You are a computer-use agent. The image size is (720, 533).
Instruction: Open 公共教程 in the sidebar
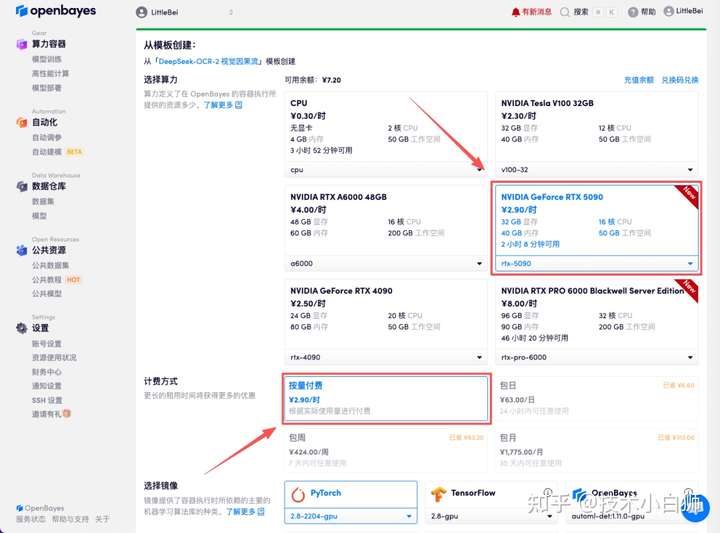(x=46, y=280)
